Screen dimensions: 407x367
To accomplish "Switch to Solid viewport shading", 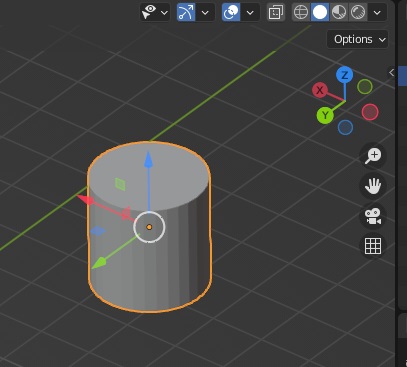I will [x=320, y=12].
